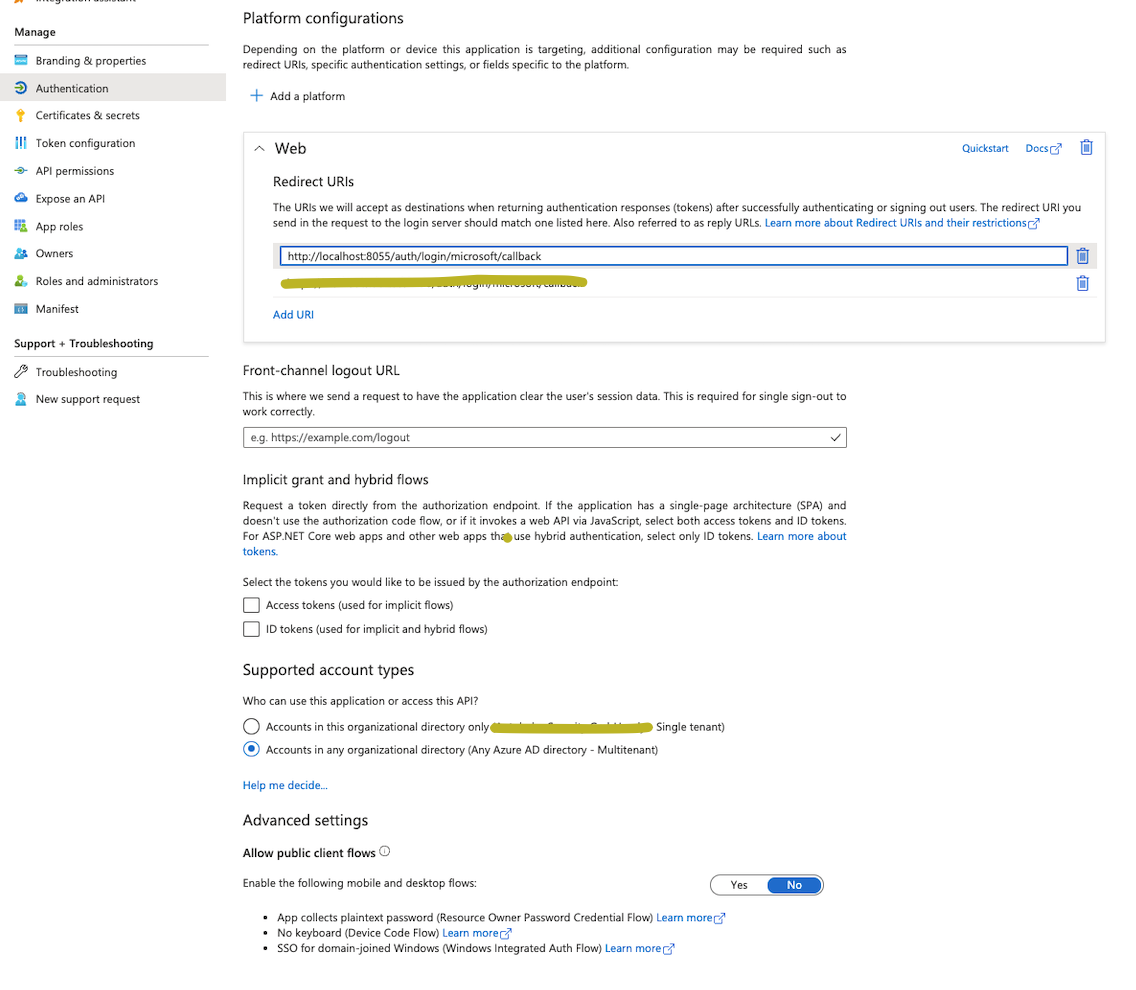Enable the Access tokens checkbox

tap(251, 605)
